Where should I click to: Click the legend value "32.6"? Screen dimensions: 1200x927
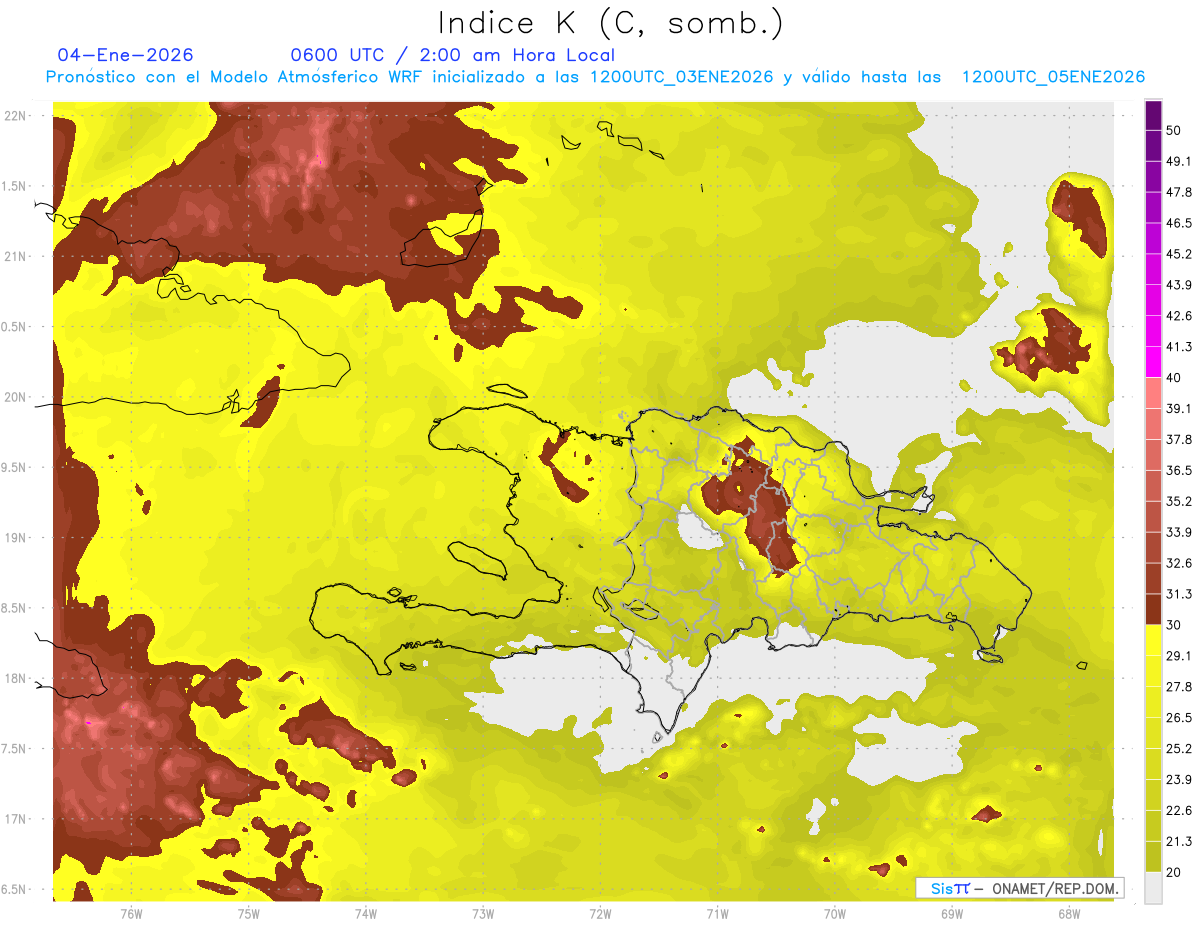click(1178, 563)
